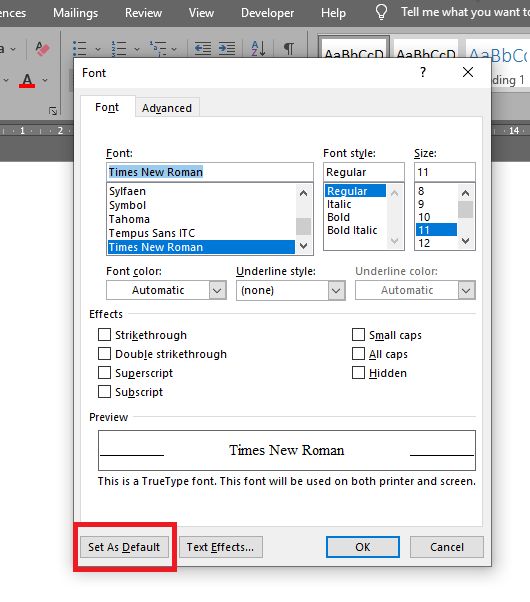Click the Tell me what you want search box
This screenshot has width=530, height=602.
[465, 12]
